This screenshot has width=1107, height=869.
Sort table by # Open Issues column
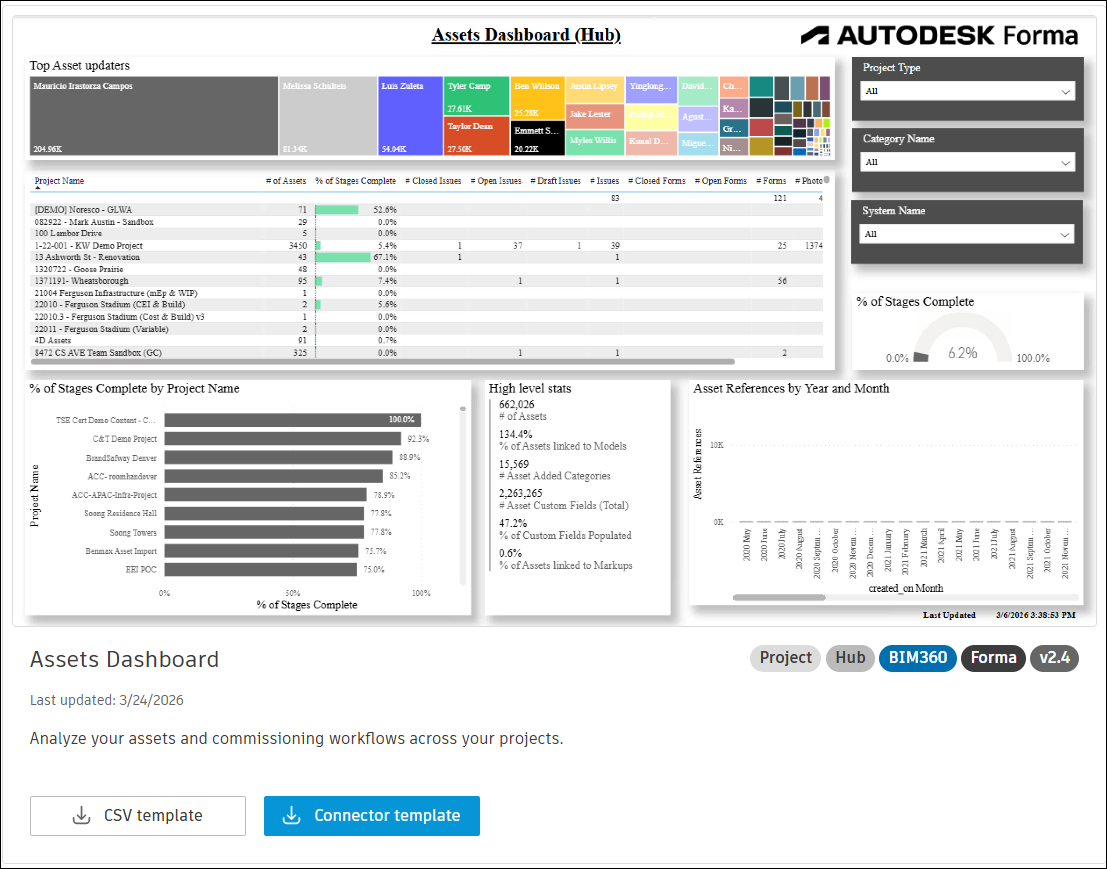pos(496,181)
